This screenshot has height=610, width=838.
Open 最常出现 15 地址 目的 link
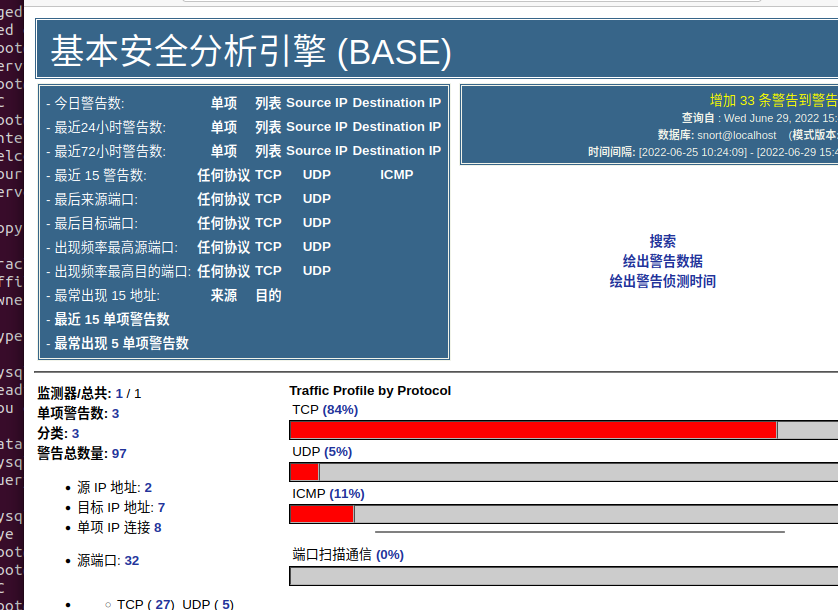[x=268, y=295]
